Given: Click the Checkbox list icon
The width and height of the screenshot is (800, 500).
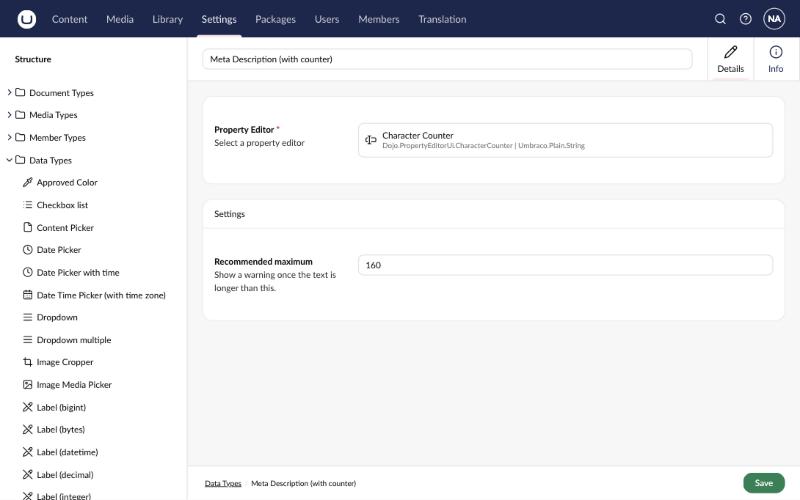Looking at the screenshot, I should tap(28, 205).
